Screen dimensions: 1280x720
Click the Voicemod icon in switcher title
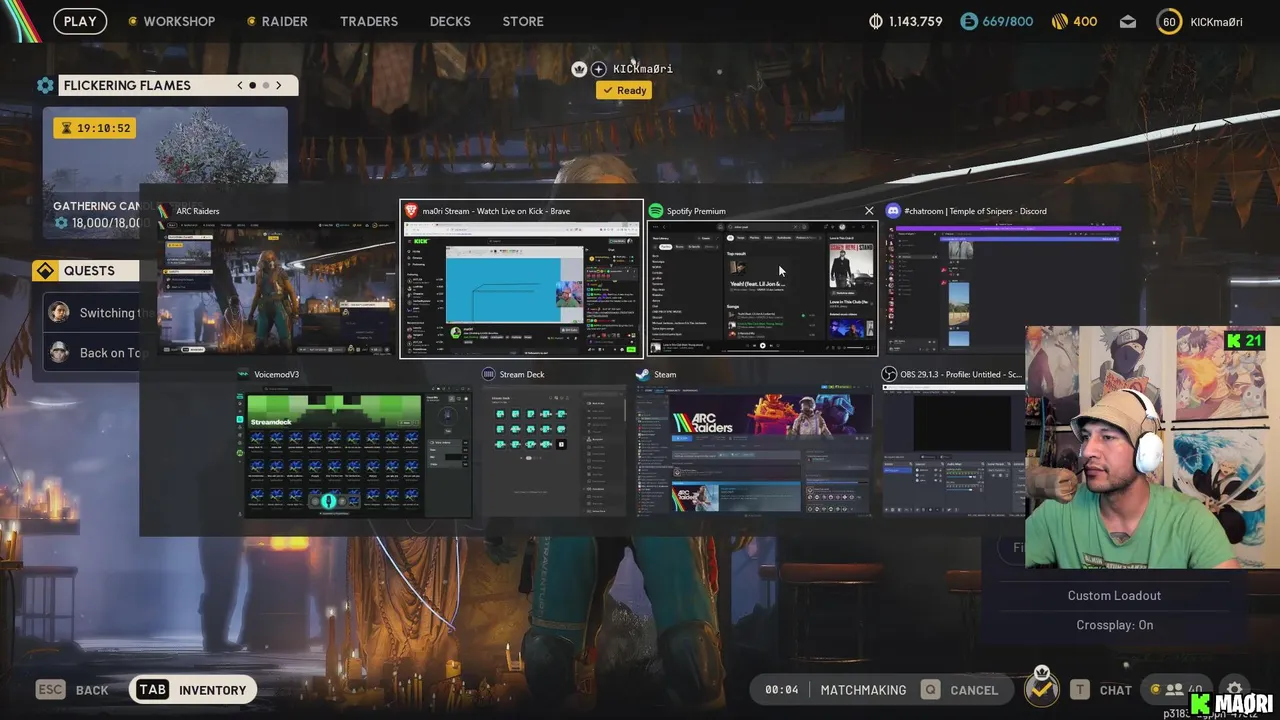[243, 374]
